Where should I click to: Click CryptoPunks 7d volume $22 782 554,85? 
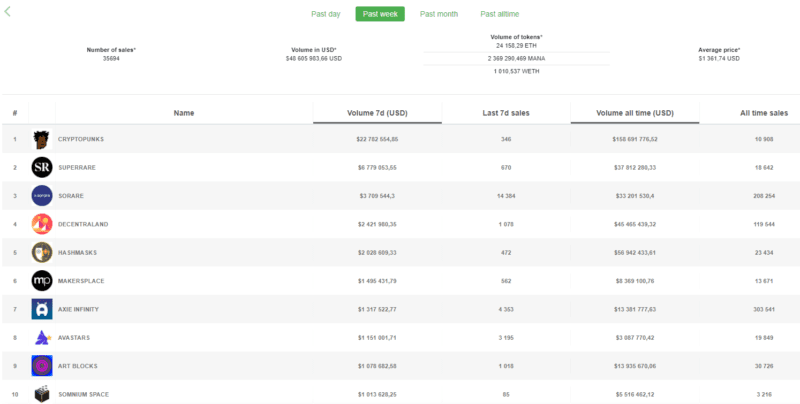[377, 139]
